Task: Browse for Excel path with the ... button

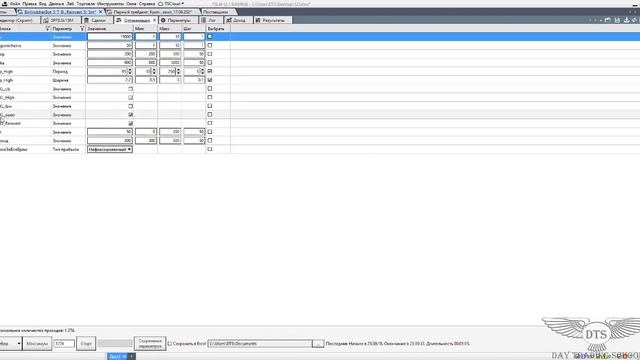Action: pyautogui.click(x=318, y=344)
